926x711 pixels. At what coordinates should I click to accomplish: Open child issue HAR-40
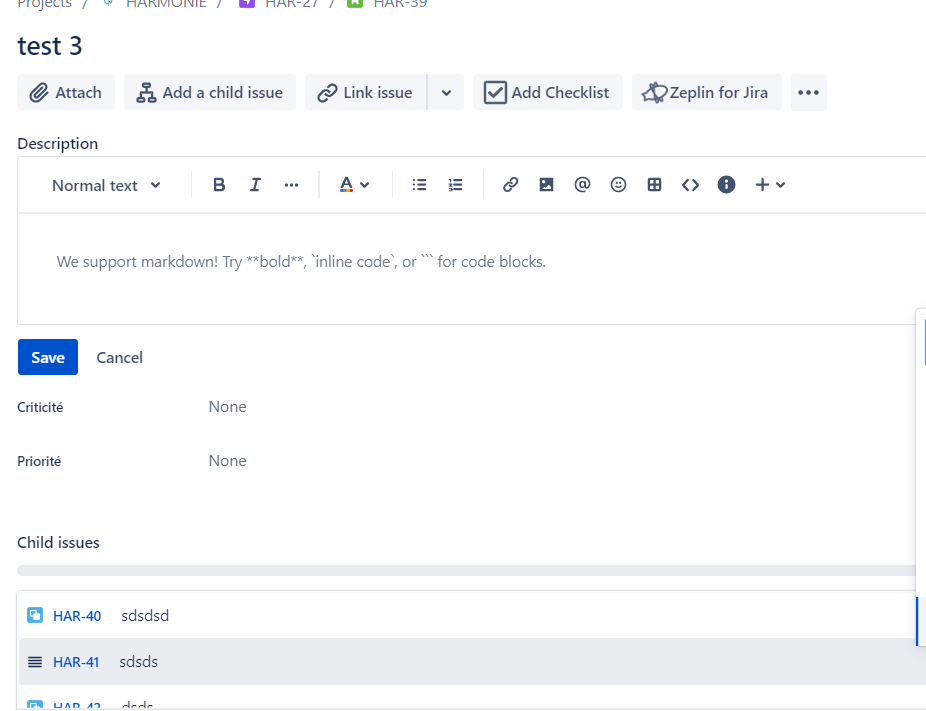[77, 616]
